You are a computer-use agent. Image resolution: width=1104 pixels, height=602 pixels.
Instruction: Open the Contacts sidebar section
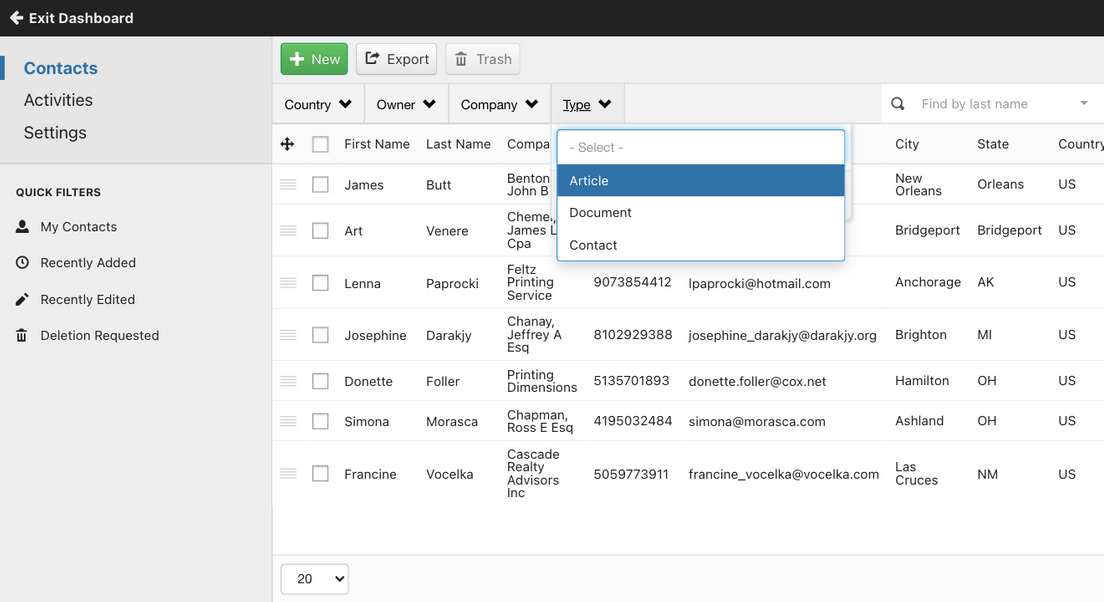pyautogui.click(x=61, y=68)
